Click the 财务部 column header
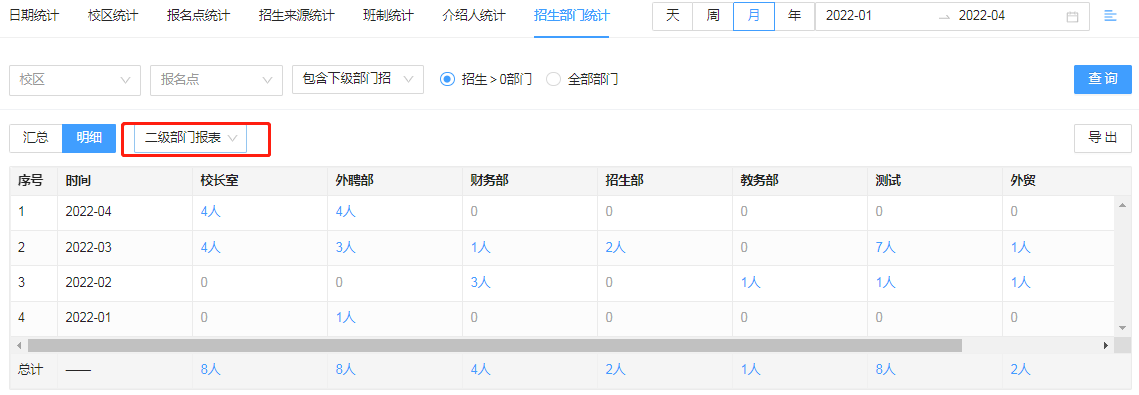 click(530, 181)
